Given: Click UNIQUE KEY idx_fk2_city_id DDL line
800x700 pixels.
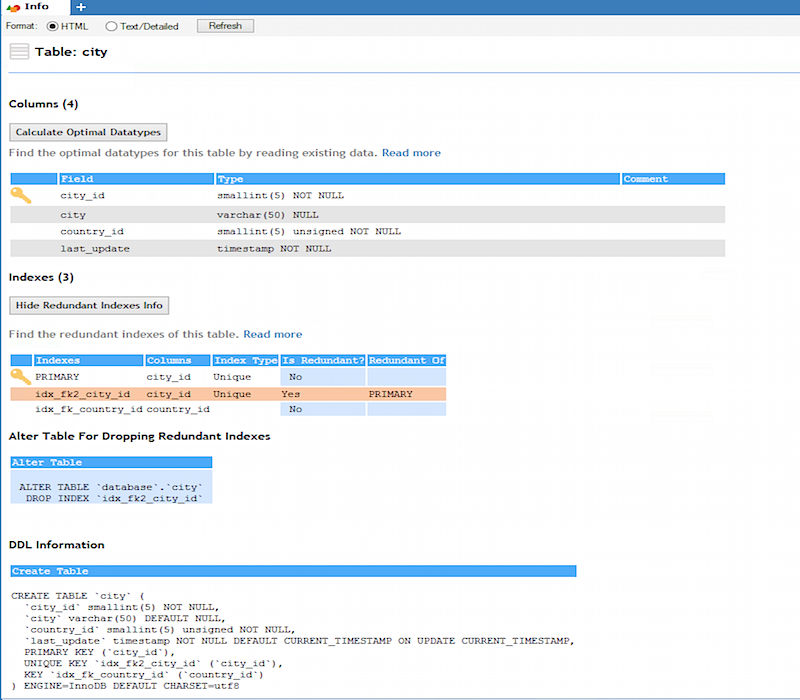Looking at the screenshot, I should 153,663.
